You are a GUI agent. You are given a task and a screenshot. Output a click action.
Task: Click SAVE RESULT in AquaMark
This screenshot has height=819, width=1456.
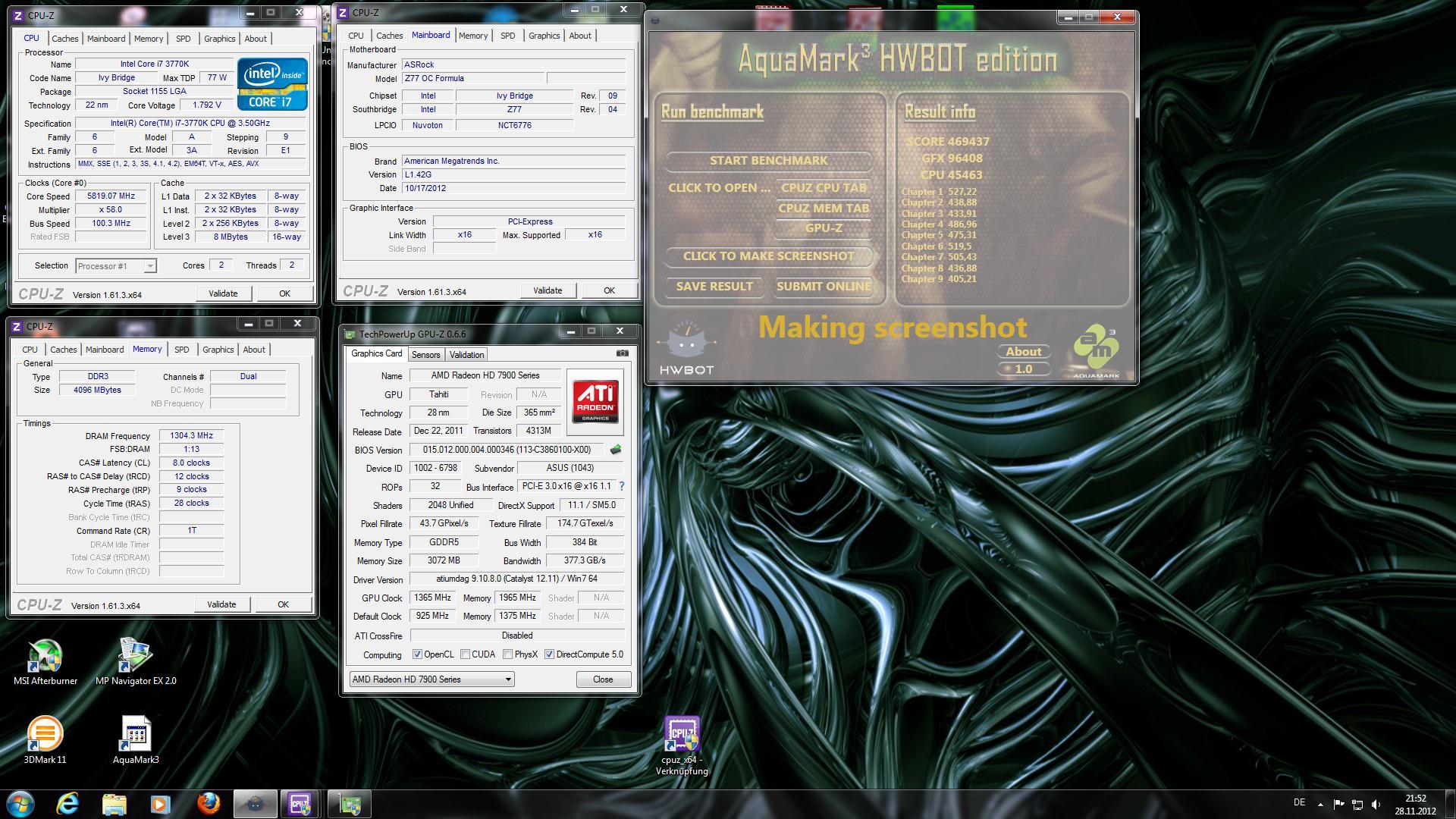(714, 287)
